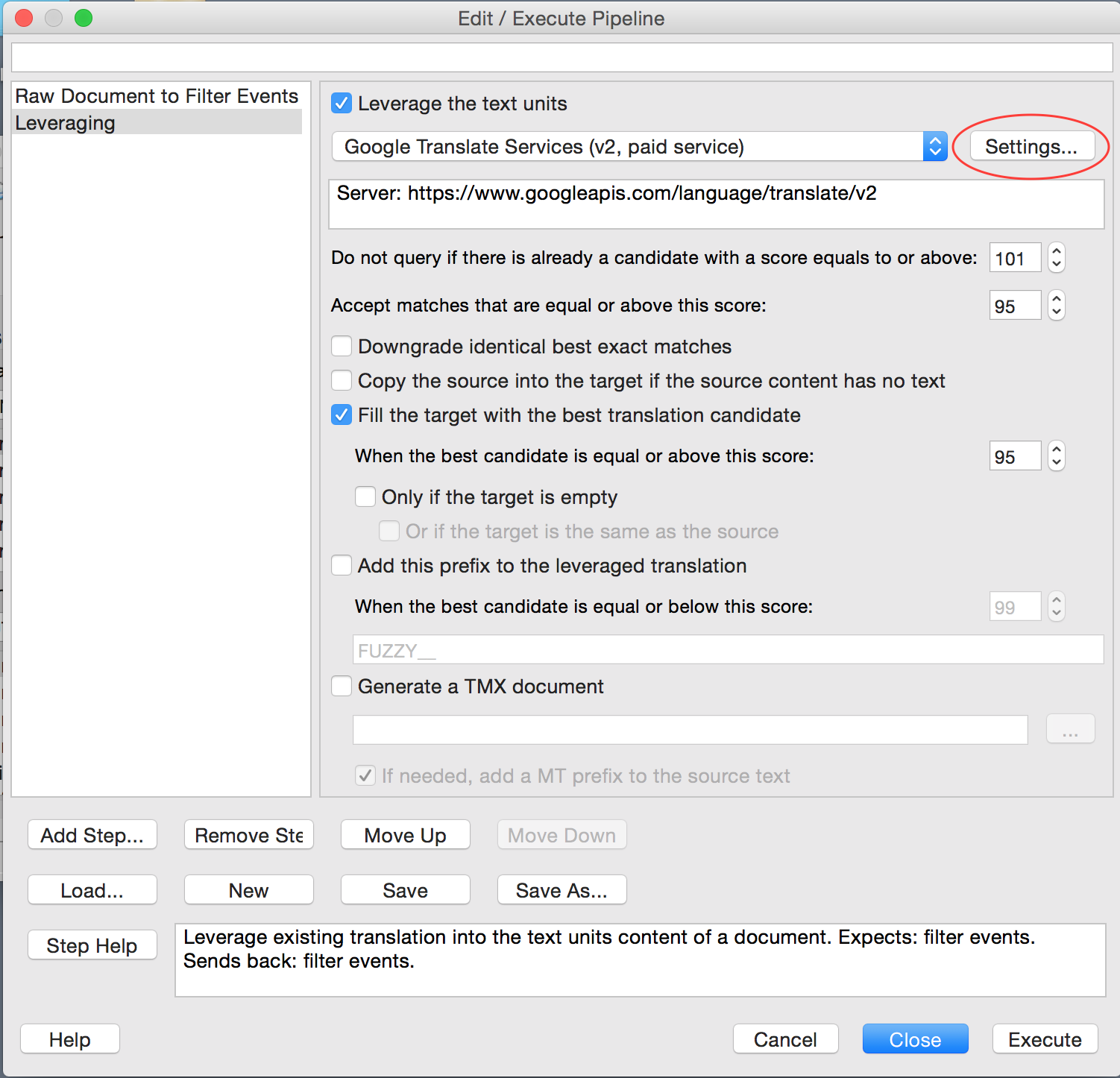
Task: Click Save As to save pipeline
Action: 561,890
